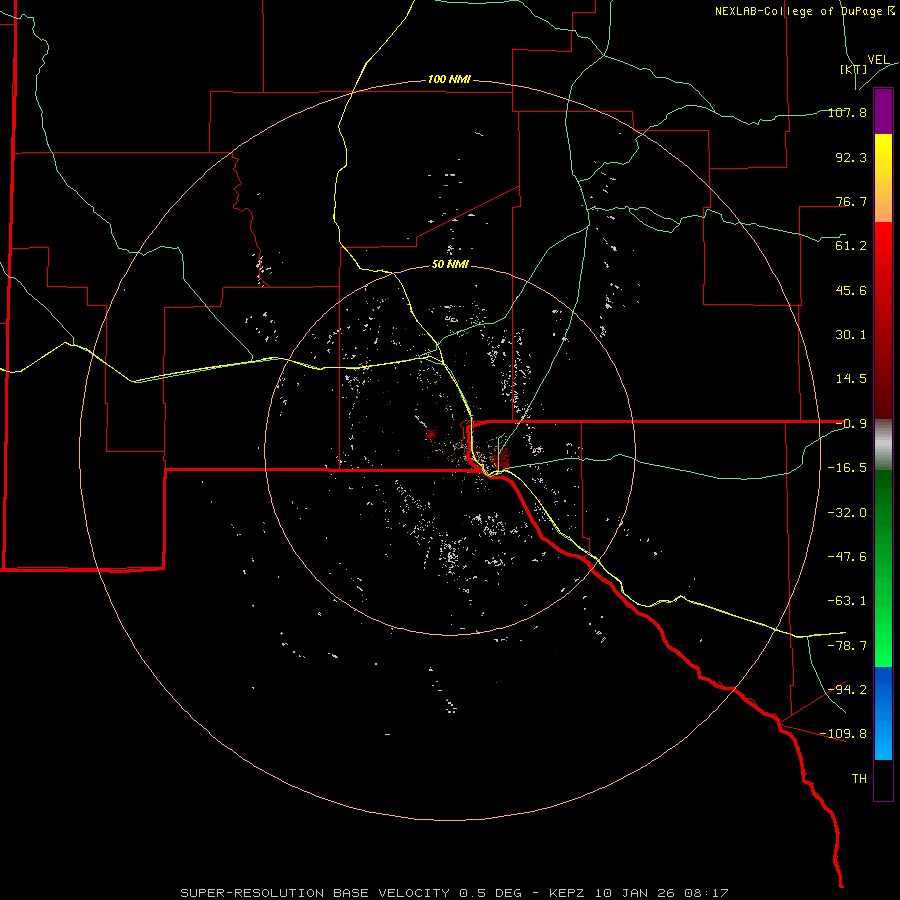Click the -32.0 legend value
This screenshot has width=900, height=900.
tap(847, 513)
